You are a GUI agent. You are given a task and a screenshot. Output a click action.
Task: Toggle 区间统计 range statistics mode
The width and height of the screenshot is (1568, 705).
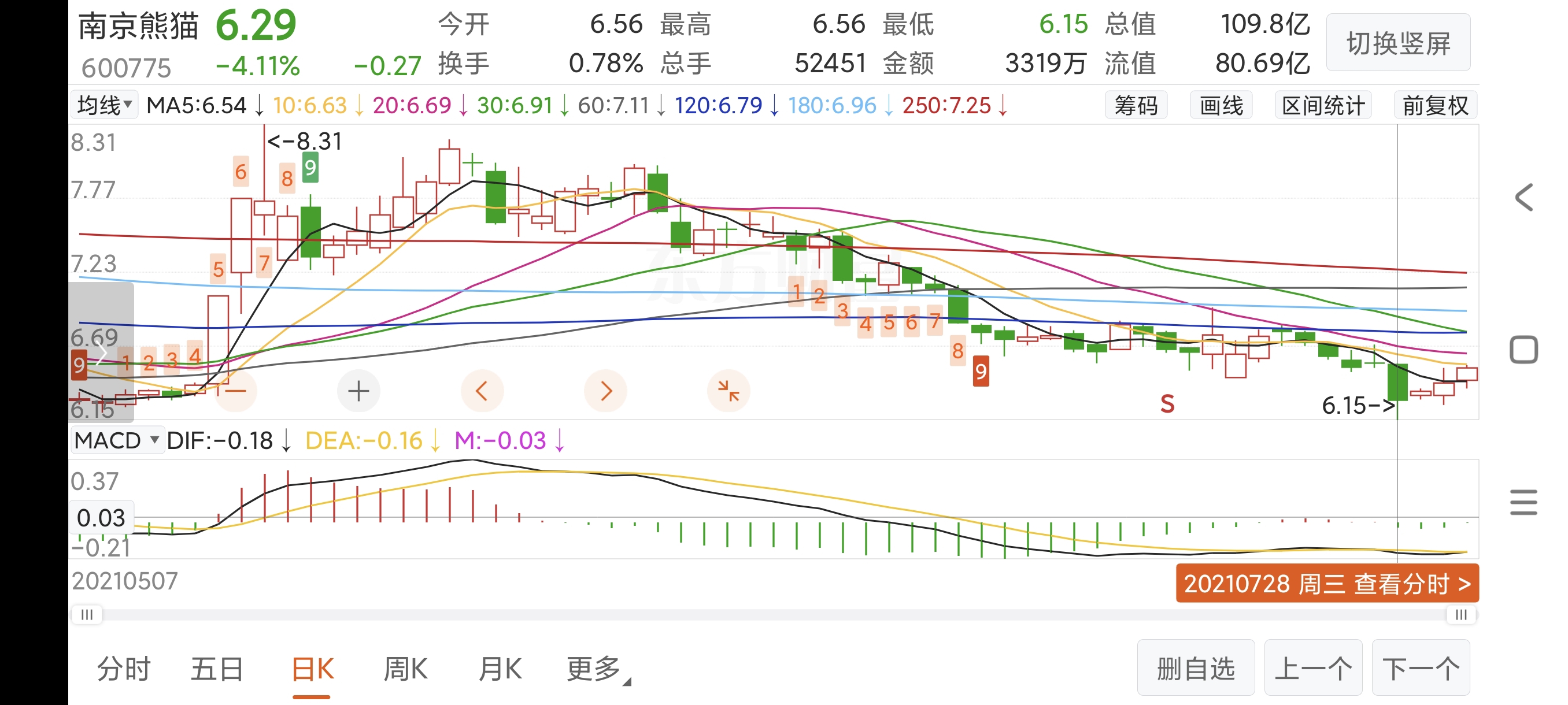tap(1323, 106)
